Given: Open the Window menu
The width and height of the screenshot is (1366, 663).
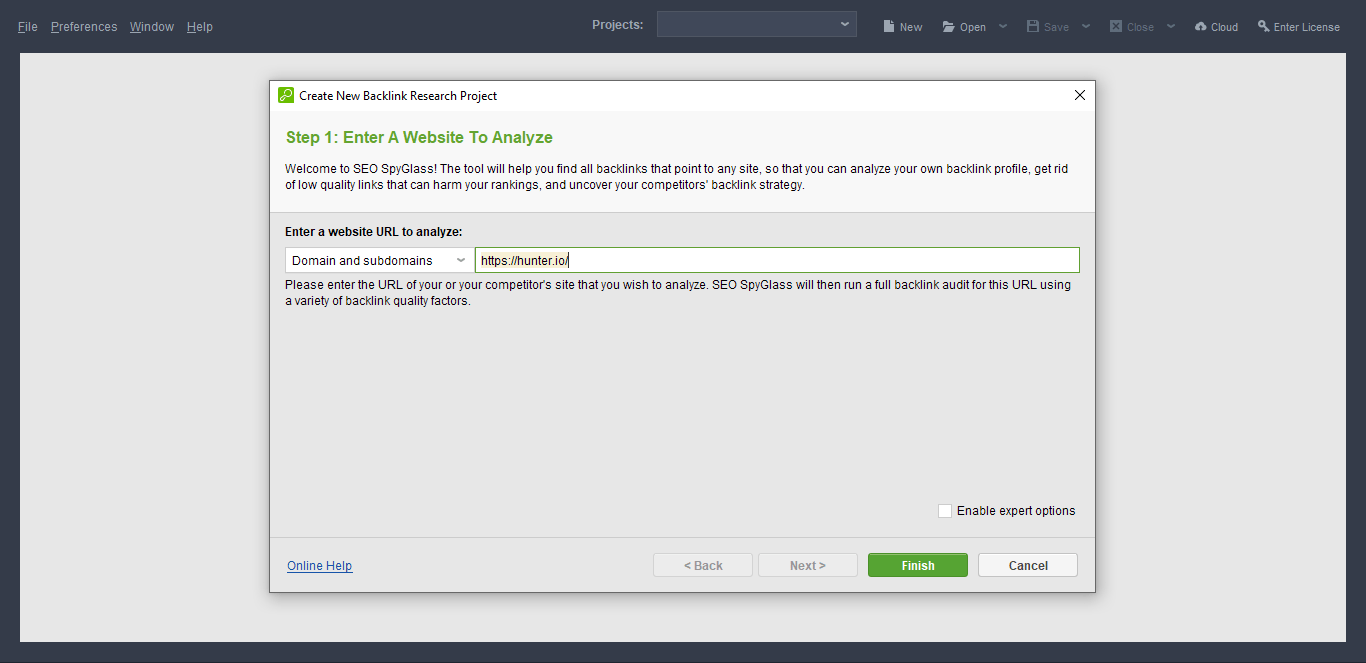Looking at the screenshot, I should tap(152, 27).
